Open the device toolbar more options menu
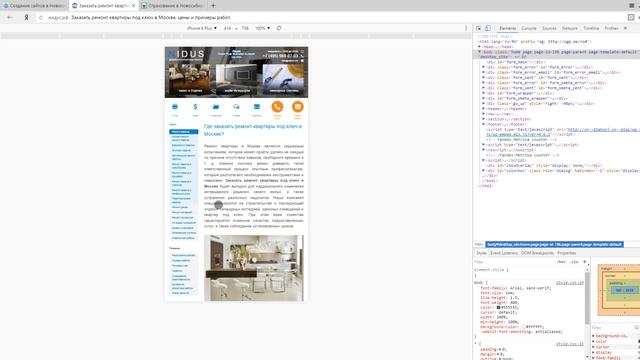Screen dimensions: 640x360 click(x=466, y=28)
